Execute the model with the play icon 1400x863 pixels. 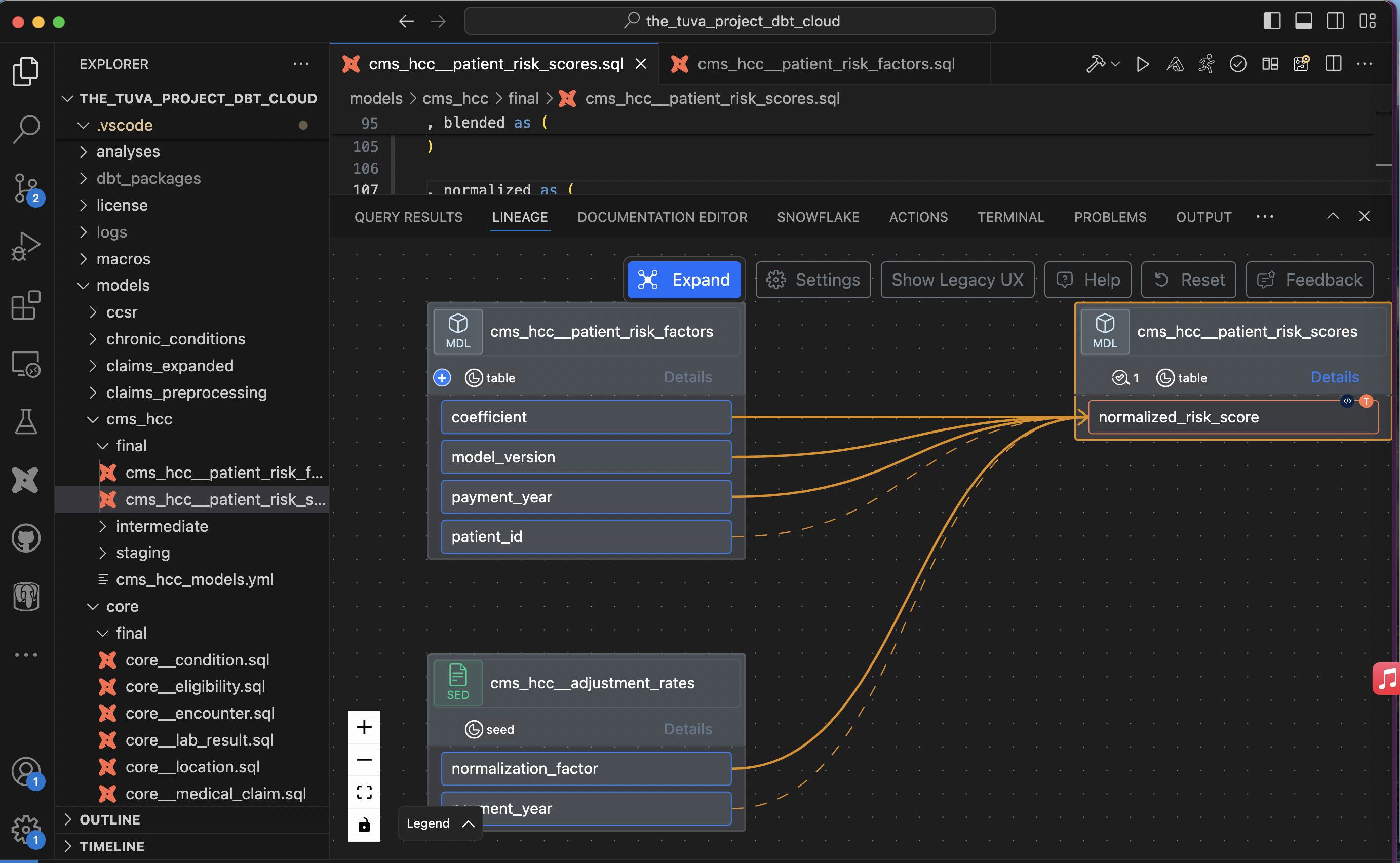(x=1142, y=64)
